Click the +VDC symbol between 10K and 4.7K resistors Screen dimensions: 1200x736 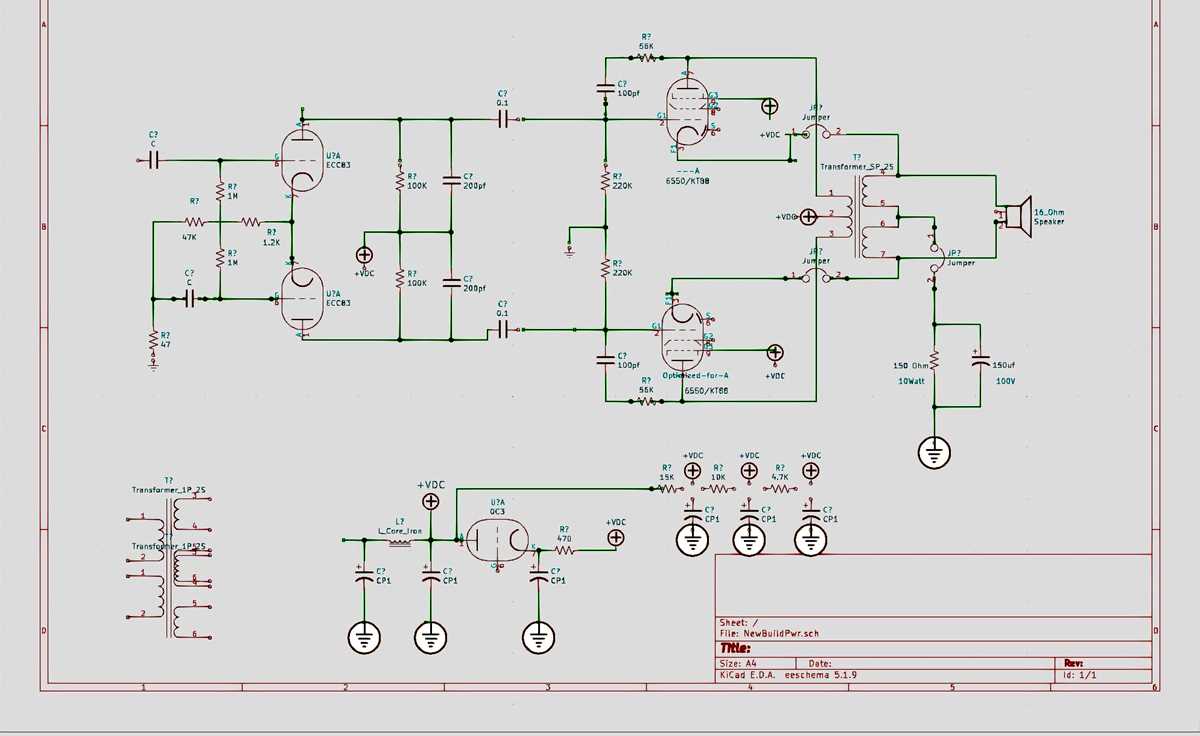[750, 470]
